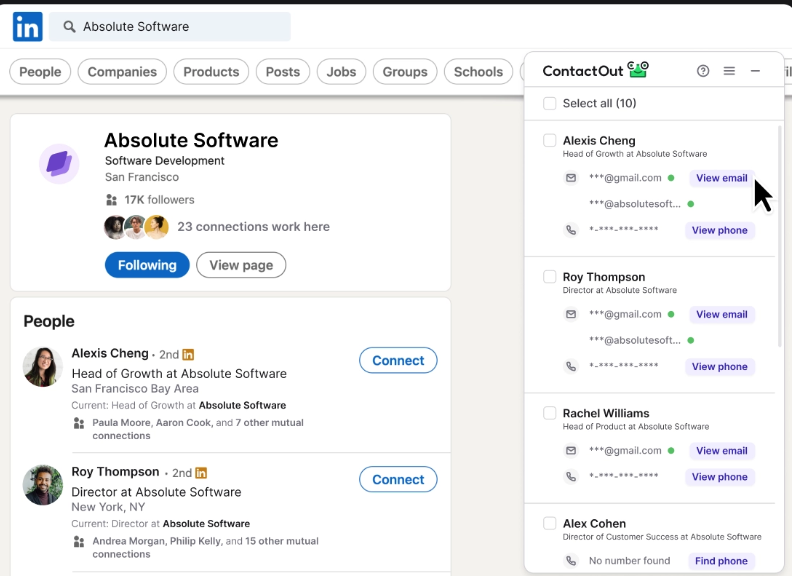This screenshot has width=792, height=576.
Task: Click Rachel Williams's name in ContactOut
Action: point(606,413)
